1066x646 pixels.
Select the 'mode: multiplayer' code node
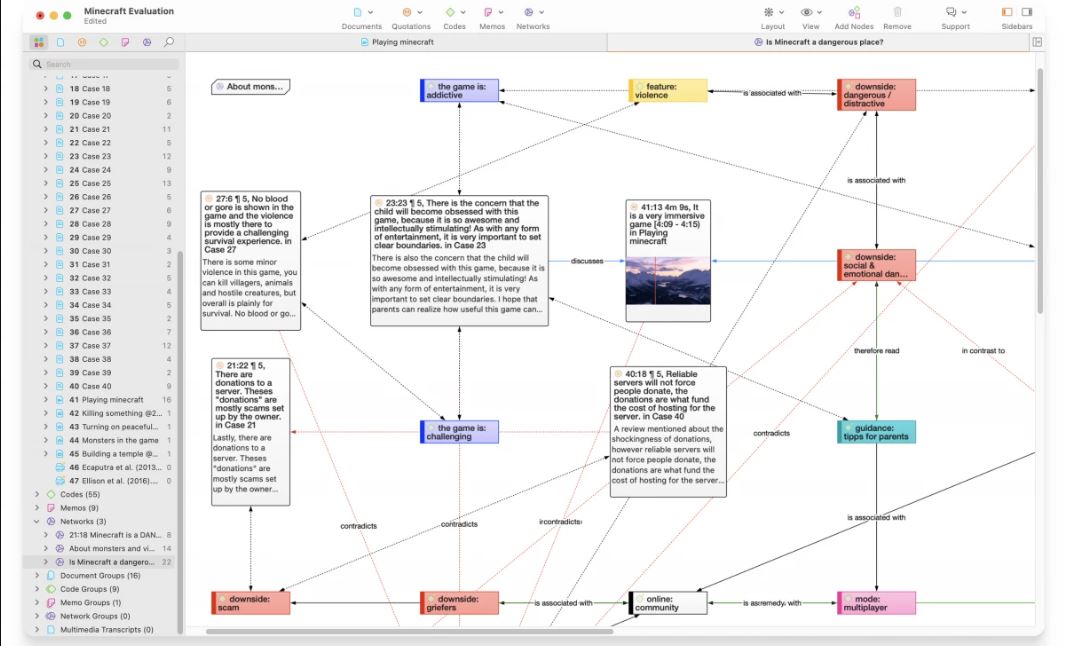pyautogui.click(x=876, y=603)
